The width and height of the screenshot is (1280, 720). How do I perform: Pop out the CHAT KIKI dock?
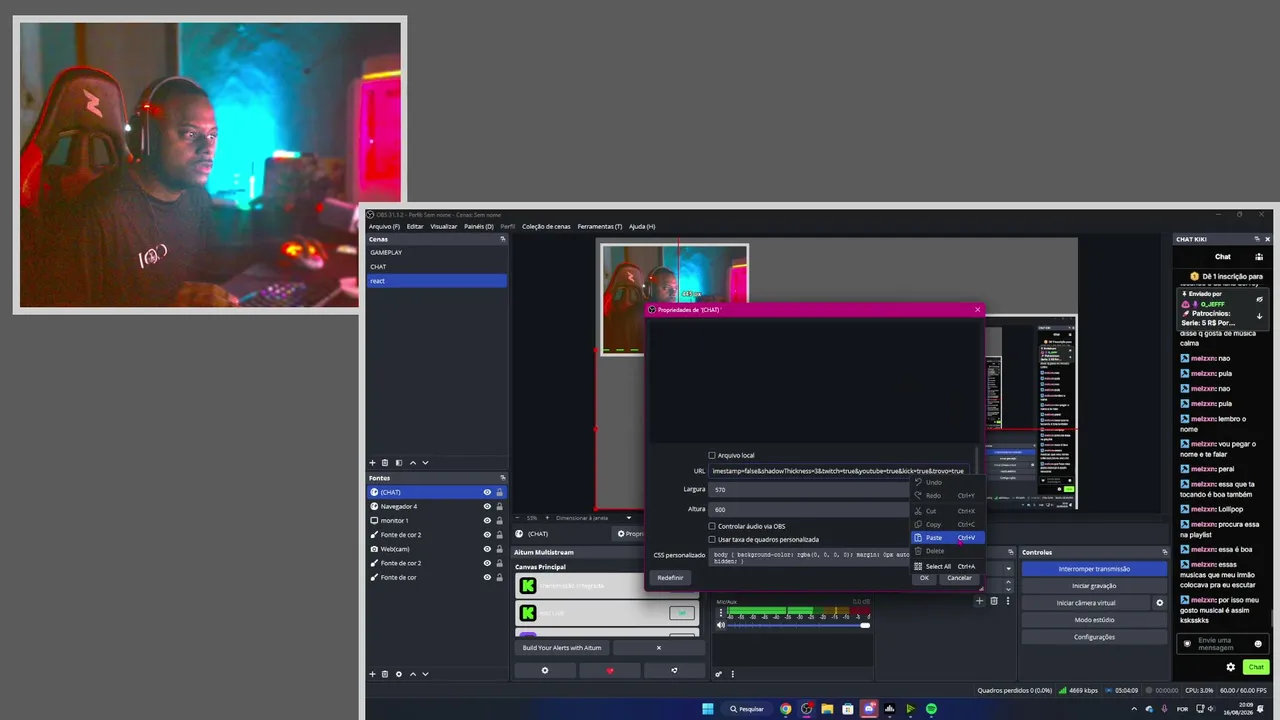click(x=1257, y=239)
